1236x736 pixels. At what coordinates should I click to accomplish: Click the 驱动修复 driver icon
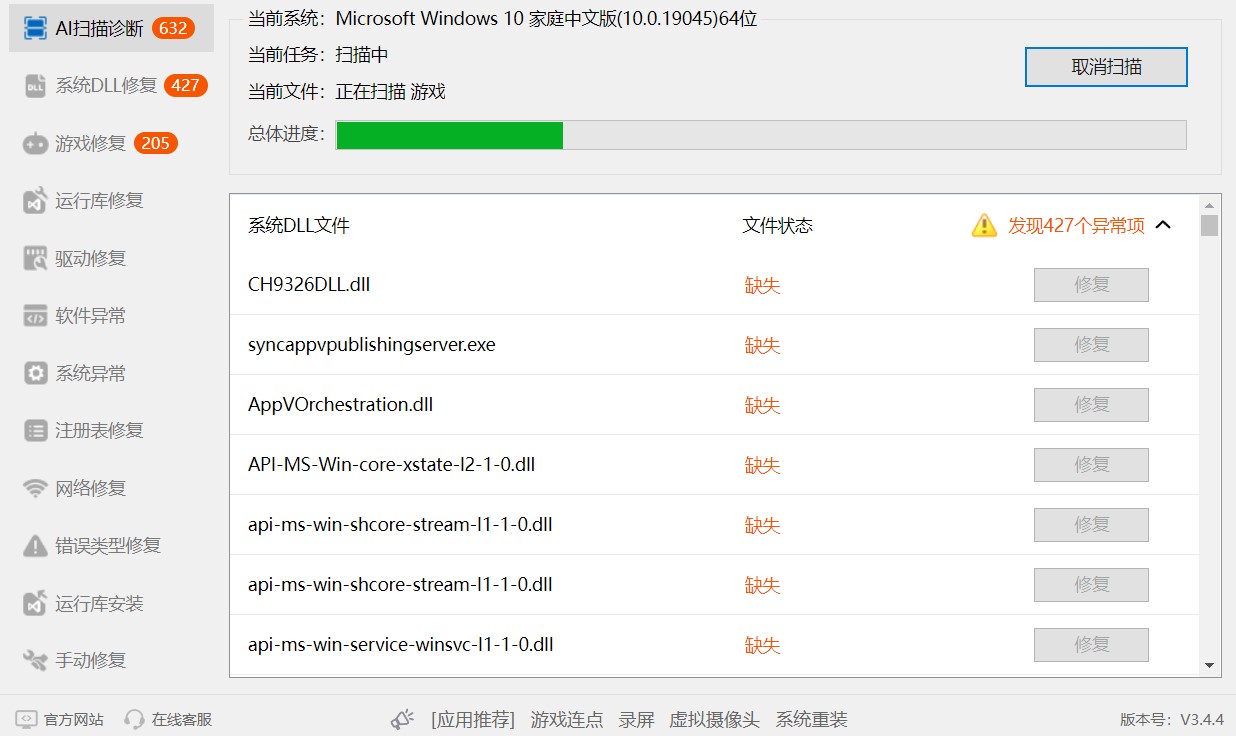35,259
